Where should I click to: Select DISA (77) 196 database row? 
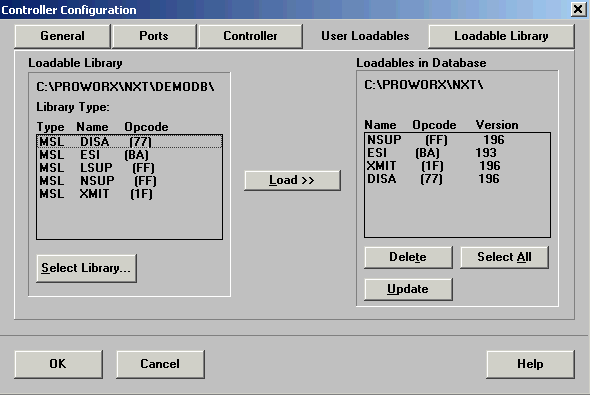tap(457, 179)
